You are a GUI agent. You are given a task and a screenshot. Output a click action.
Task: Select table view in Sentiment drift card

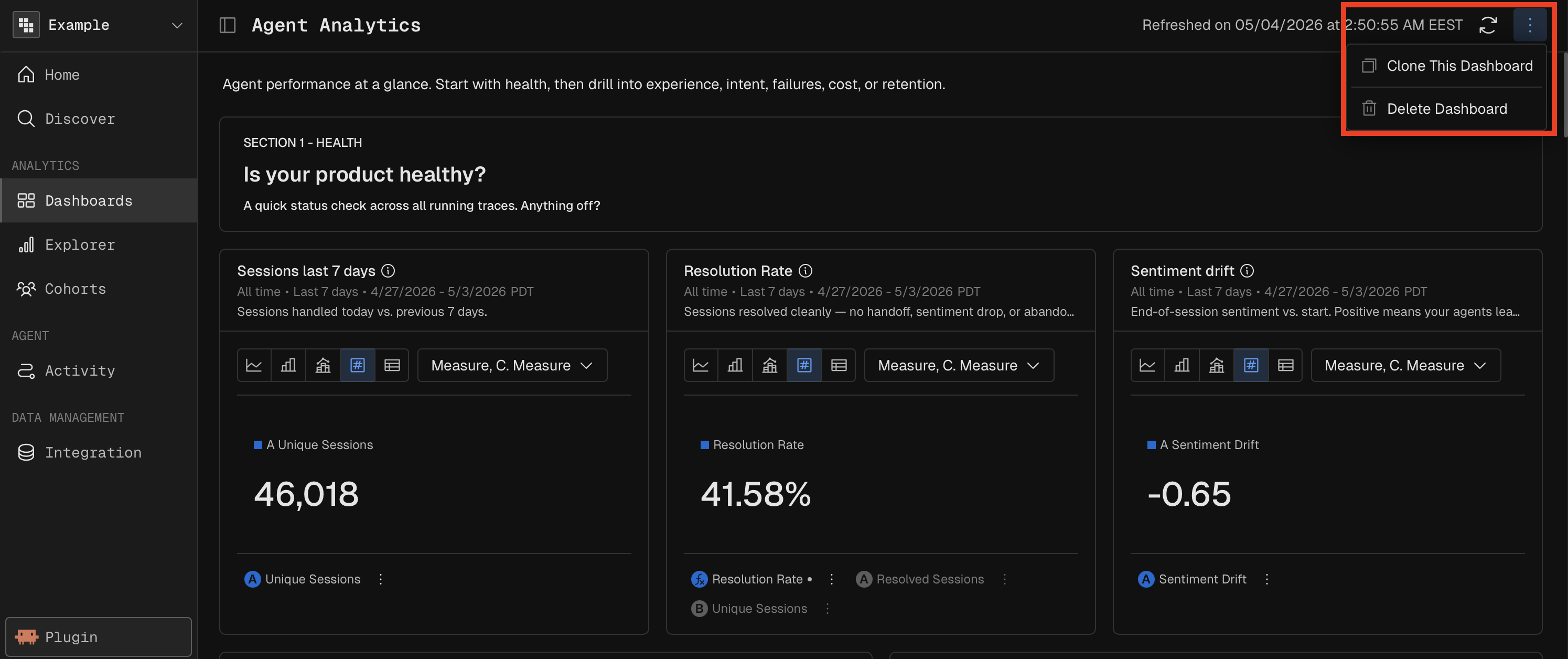(x=1285, y=365)
